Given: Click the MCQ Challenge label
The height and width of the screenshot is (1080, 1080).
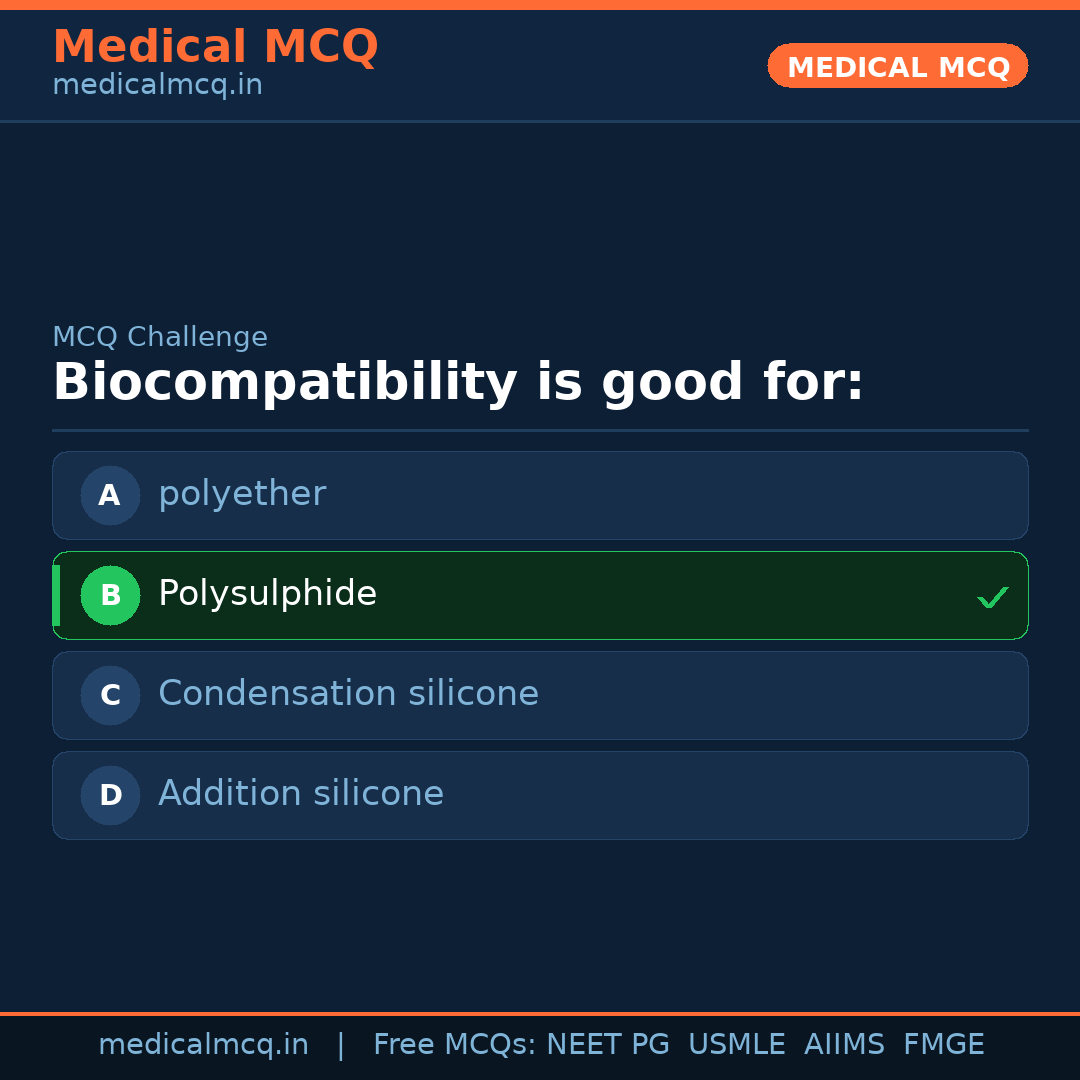Looking at the screenshot, I should (160, 337).
